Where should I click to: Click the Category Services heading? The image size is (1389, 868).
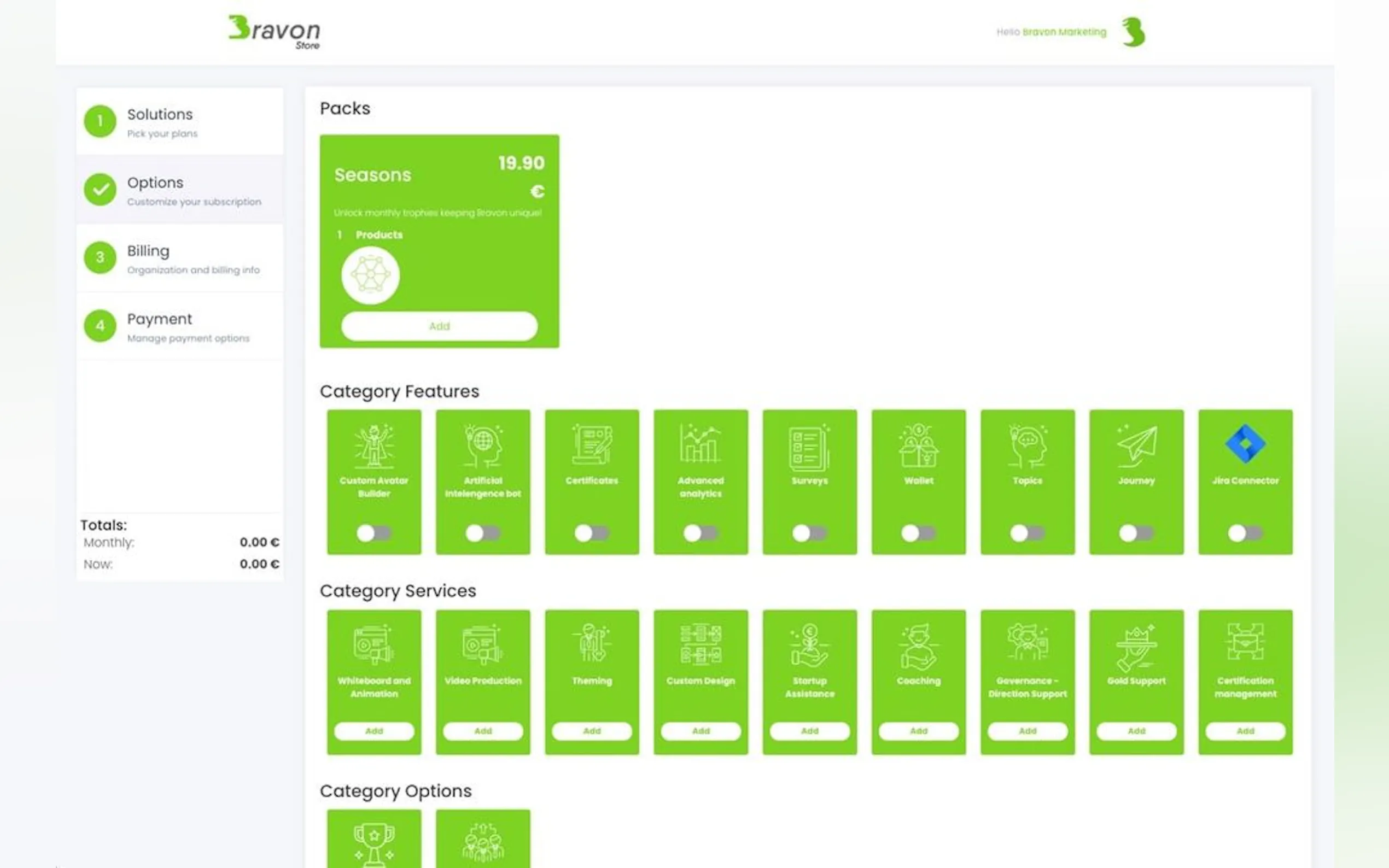[398, 591]
